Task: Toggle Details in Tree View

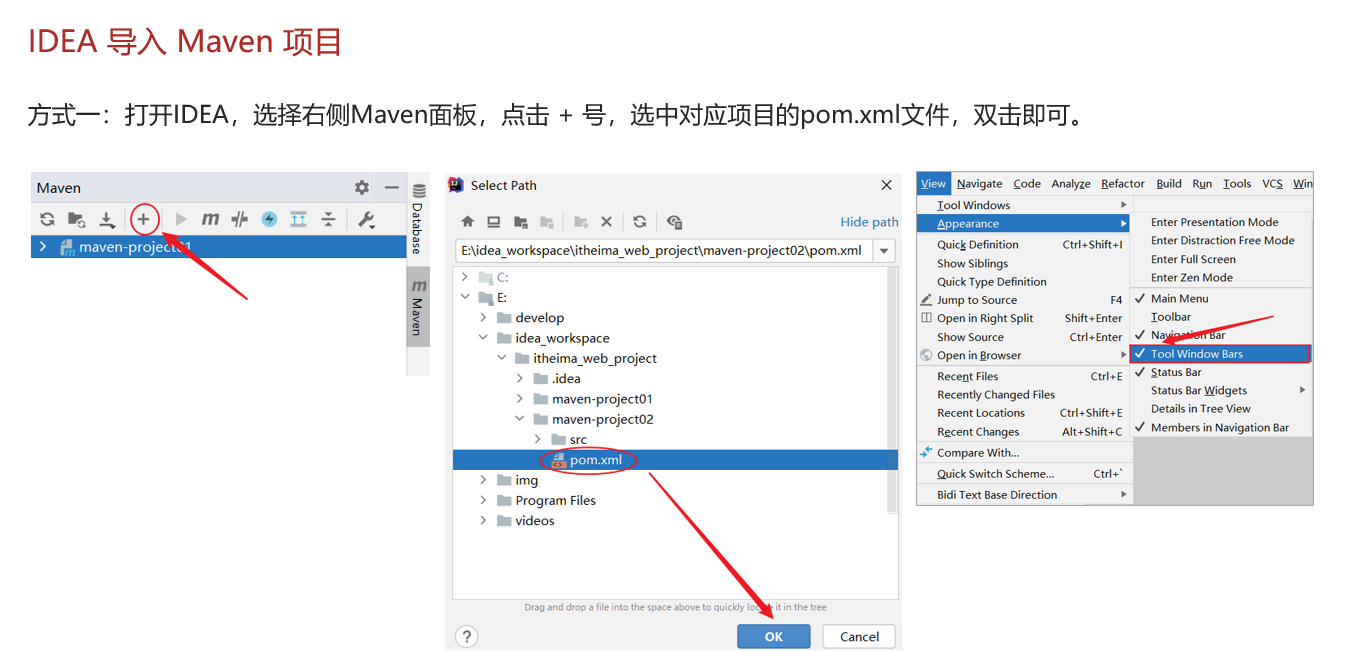Action: (x=1221, y=408)
